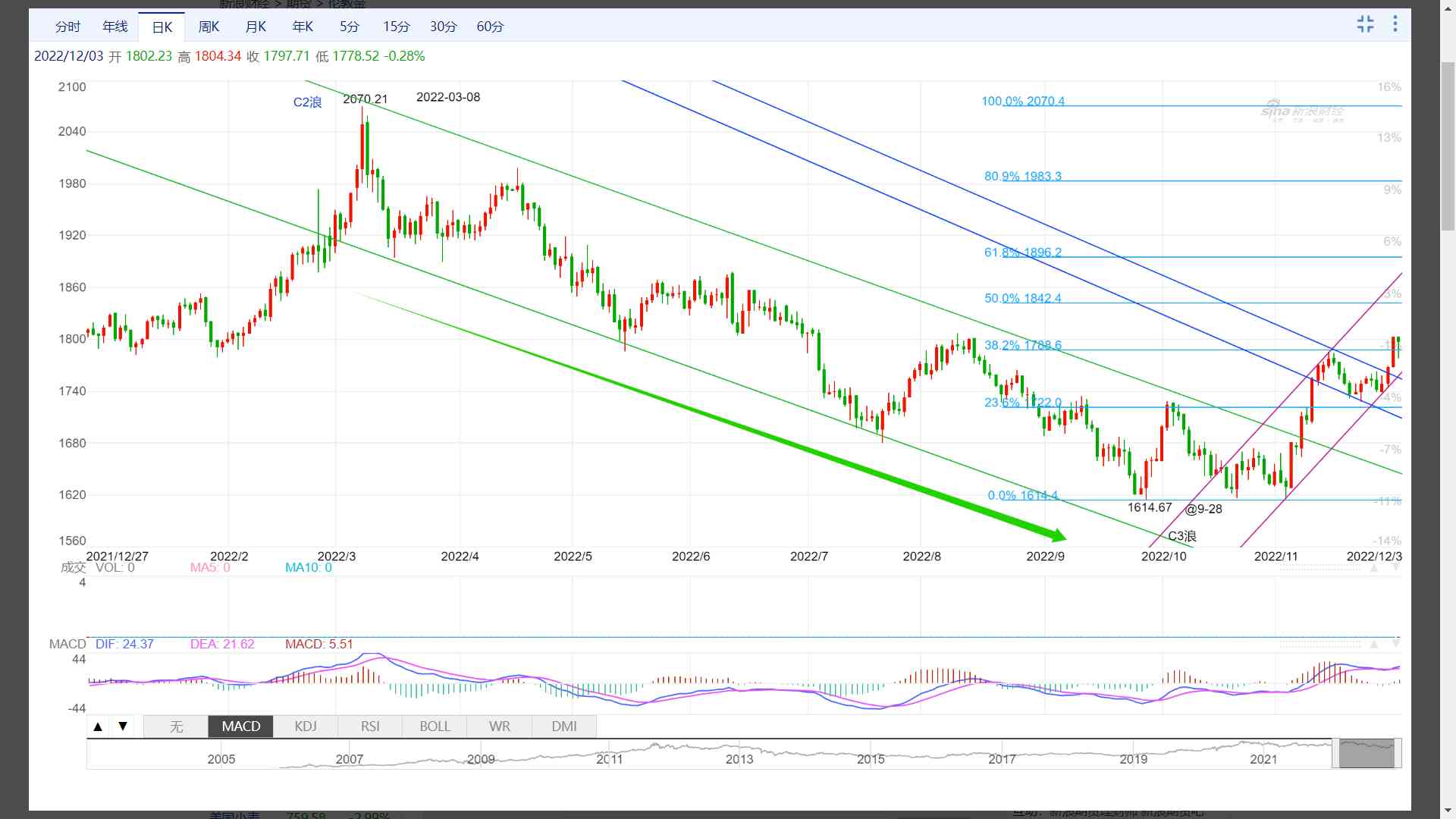
Task: Click the page vertical scrollbar thumb
Action: [1448, 148]
